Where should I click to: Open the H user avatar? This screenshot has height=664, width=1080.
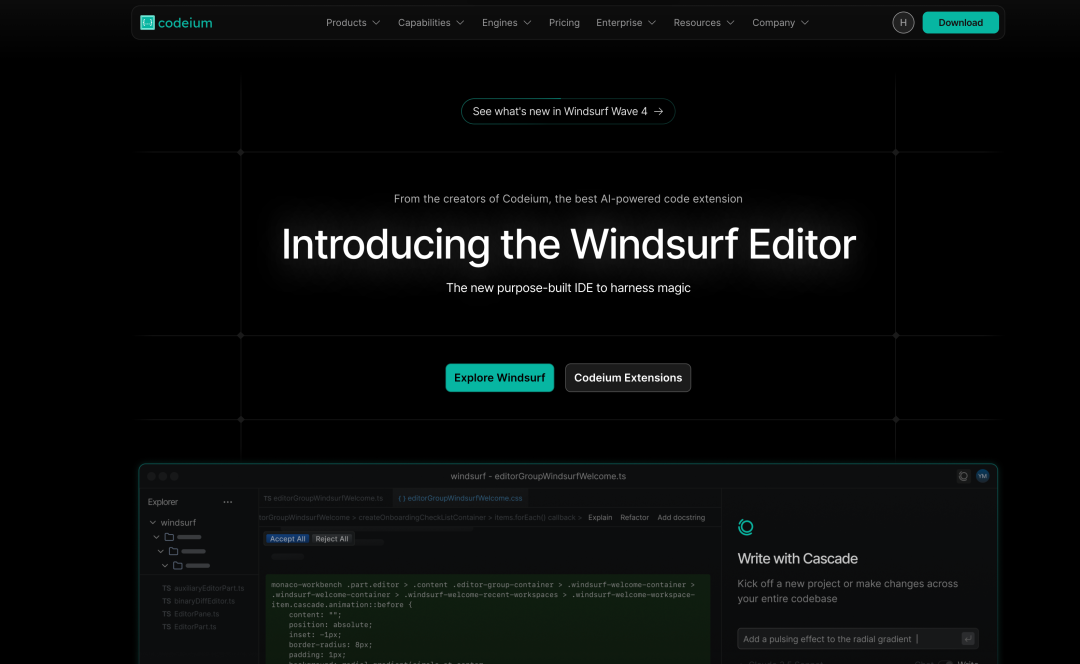[903, 23]
